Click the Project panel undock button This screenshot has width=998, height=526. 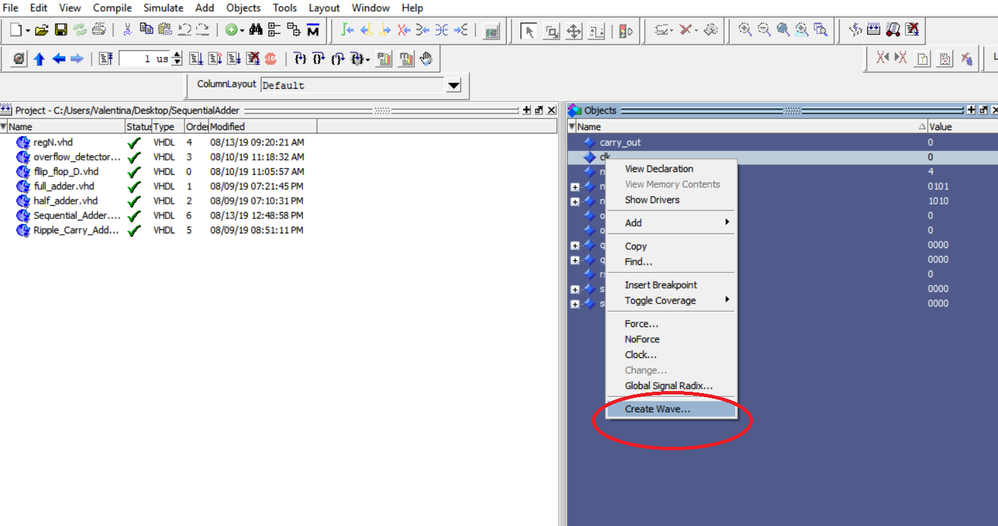539,110
